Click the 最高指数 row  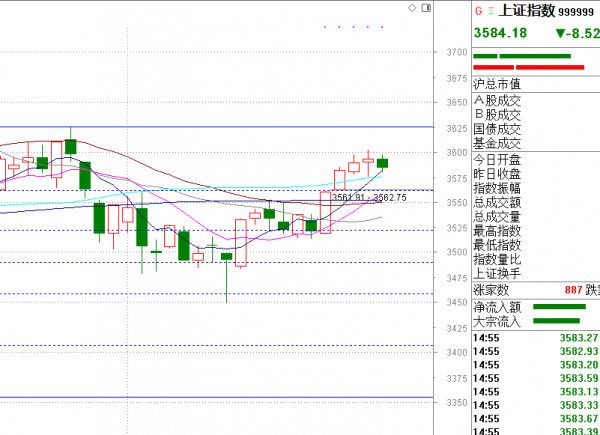coord(498,230)
